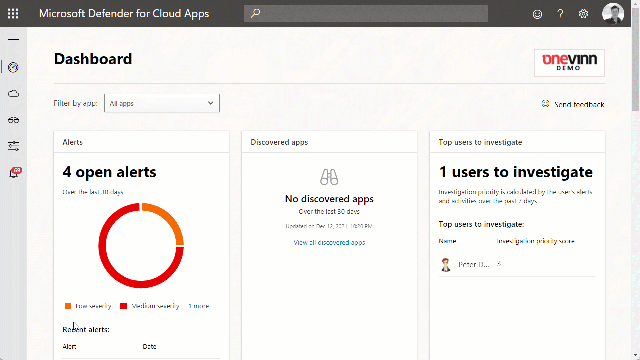Click the '1 users to investigate' heading
Viewport: 640px width, 360px height.
(x=516, y=172)
